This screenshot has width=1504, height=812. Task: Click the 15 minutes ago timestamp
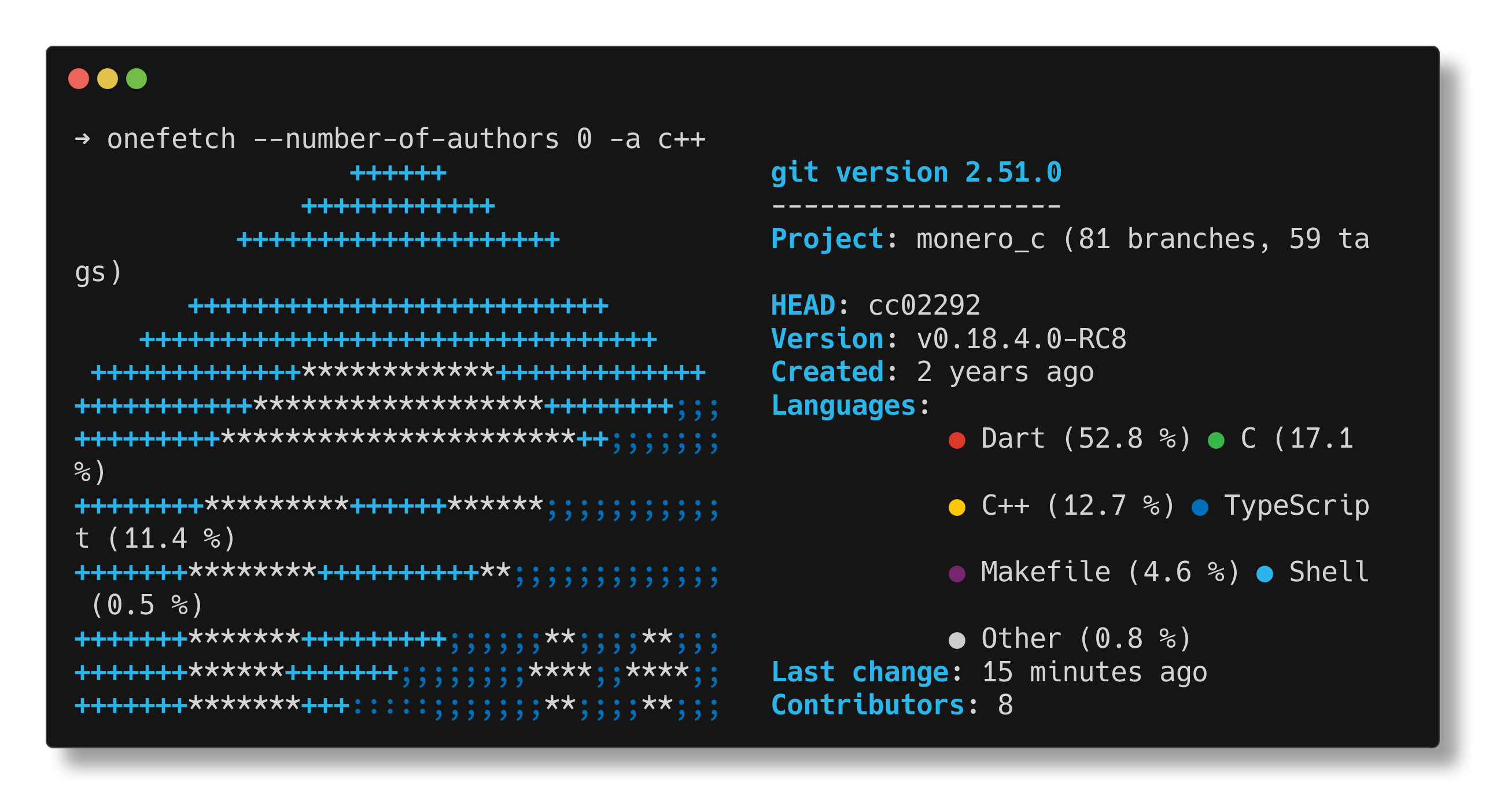pyautogui.click(x=1093, y=671)
